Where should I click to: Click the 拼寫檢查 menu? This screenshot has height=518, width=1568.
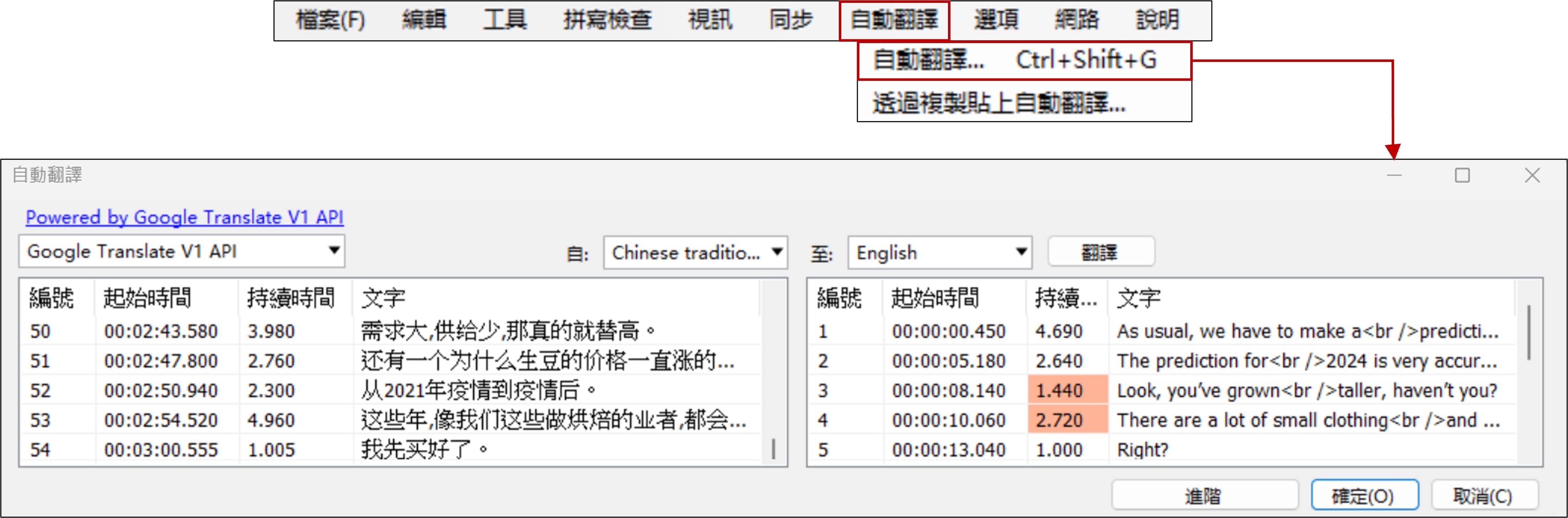point(607,21)
